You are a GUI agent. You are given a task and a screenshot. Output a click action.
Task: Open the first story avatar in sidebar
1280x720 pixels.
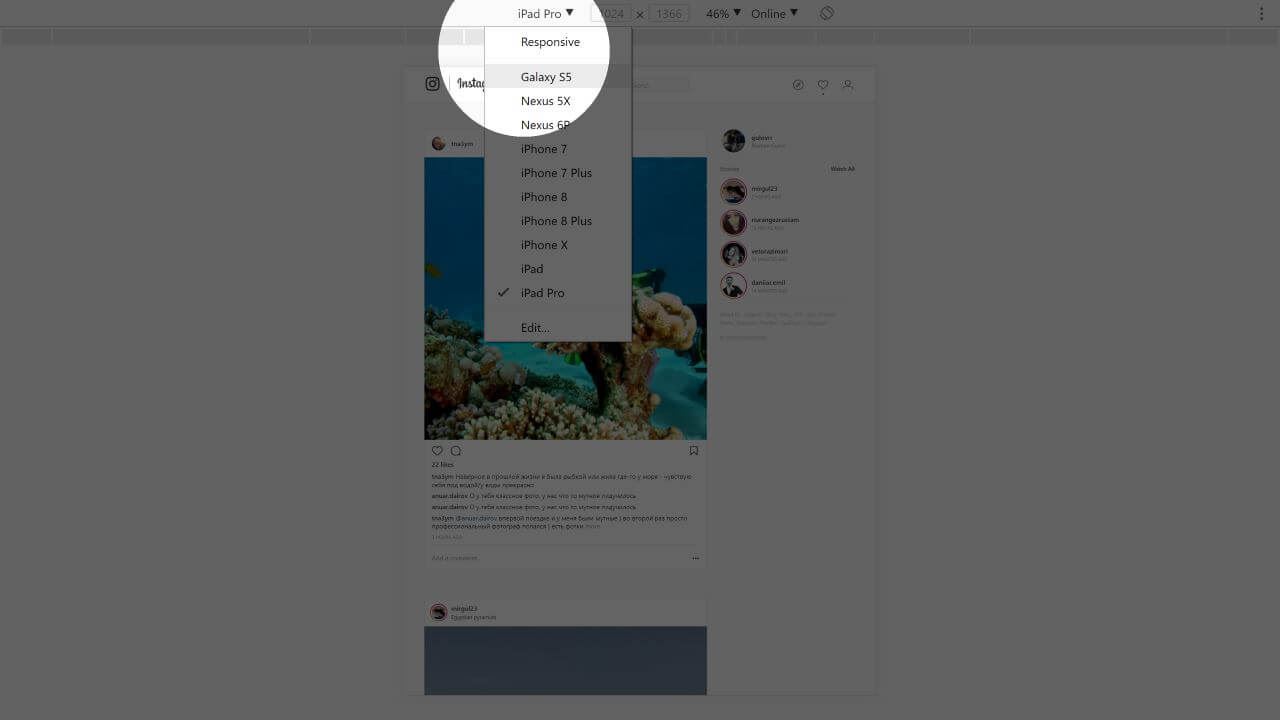[x=734, y=191]
